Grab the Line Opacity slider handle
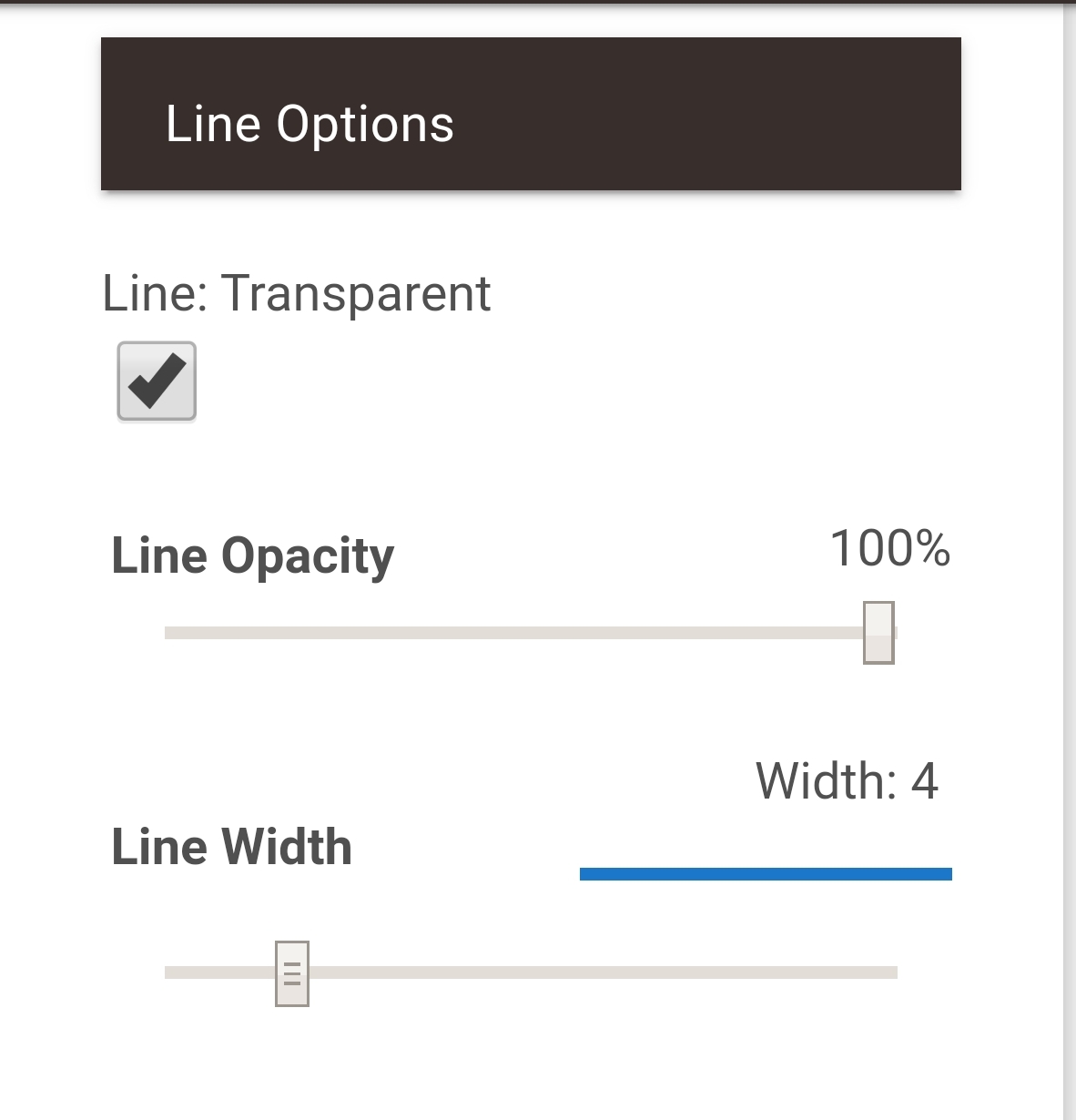This screenshot has width=1076, height=1120. pos(878,632)
